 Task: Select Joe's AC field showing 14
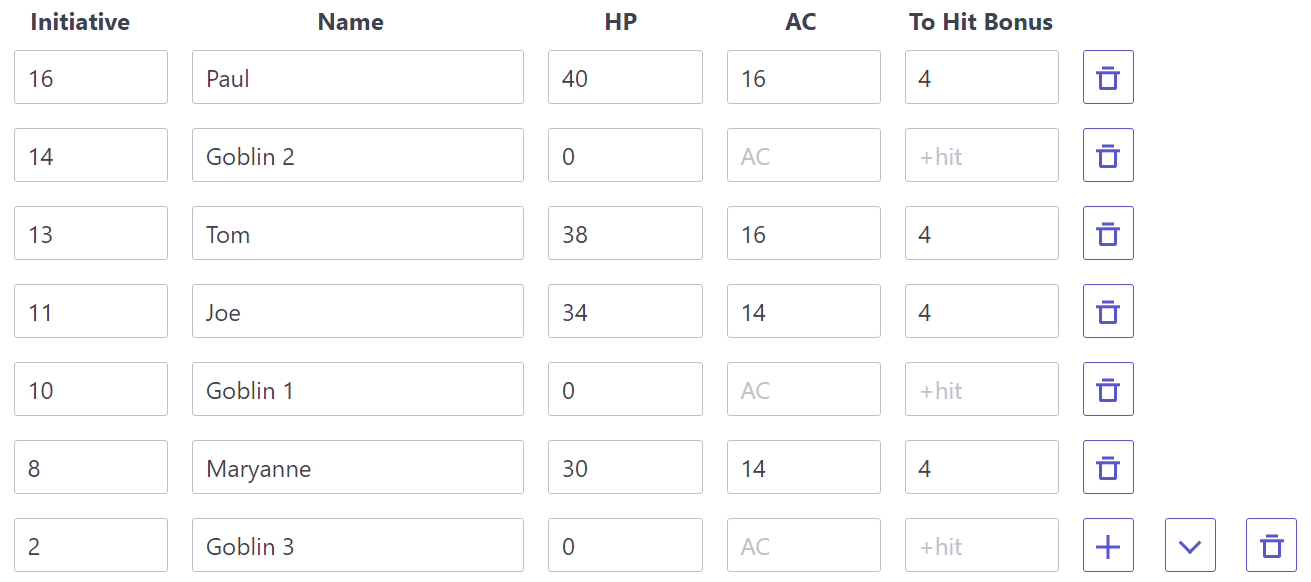(803, 311)
